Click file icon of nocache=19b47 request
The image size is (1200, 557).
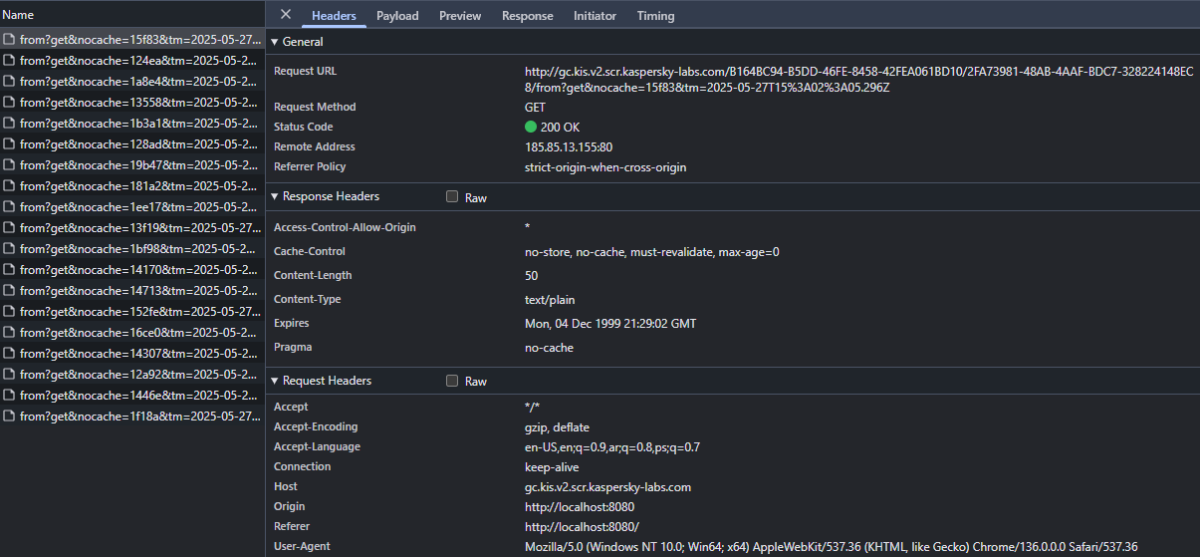(x=9, y=166)
